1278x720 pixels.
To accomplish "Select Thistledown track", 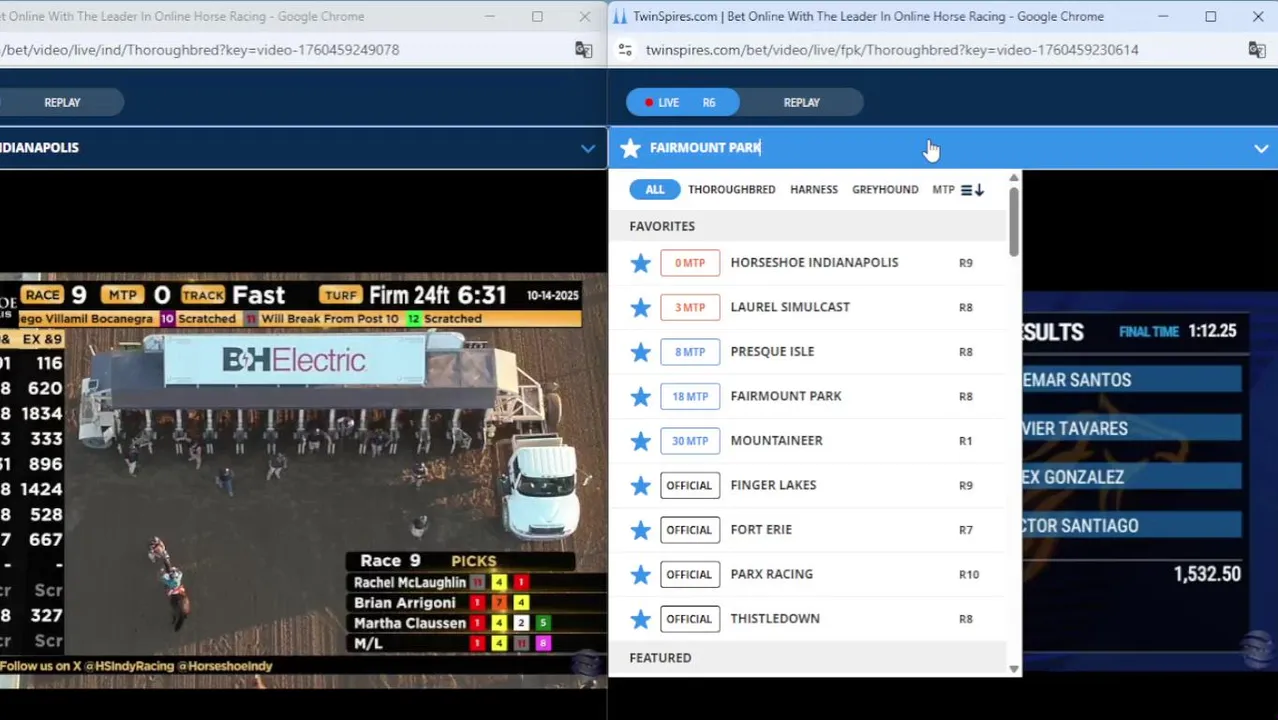I will (775, 618).
